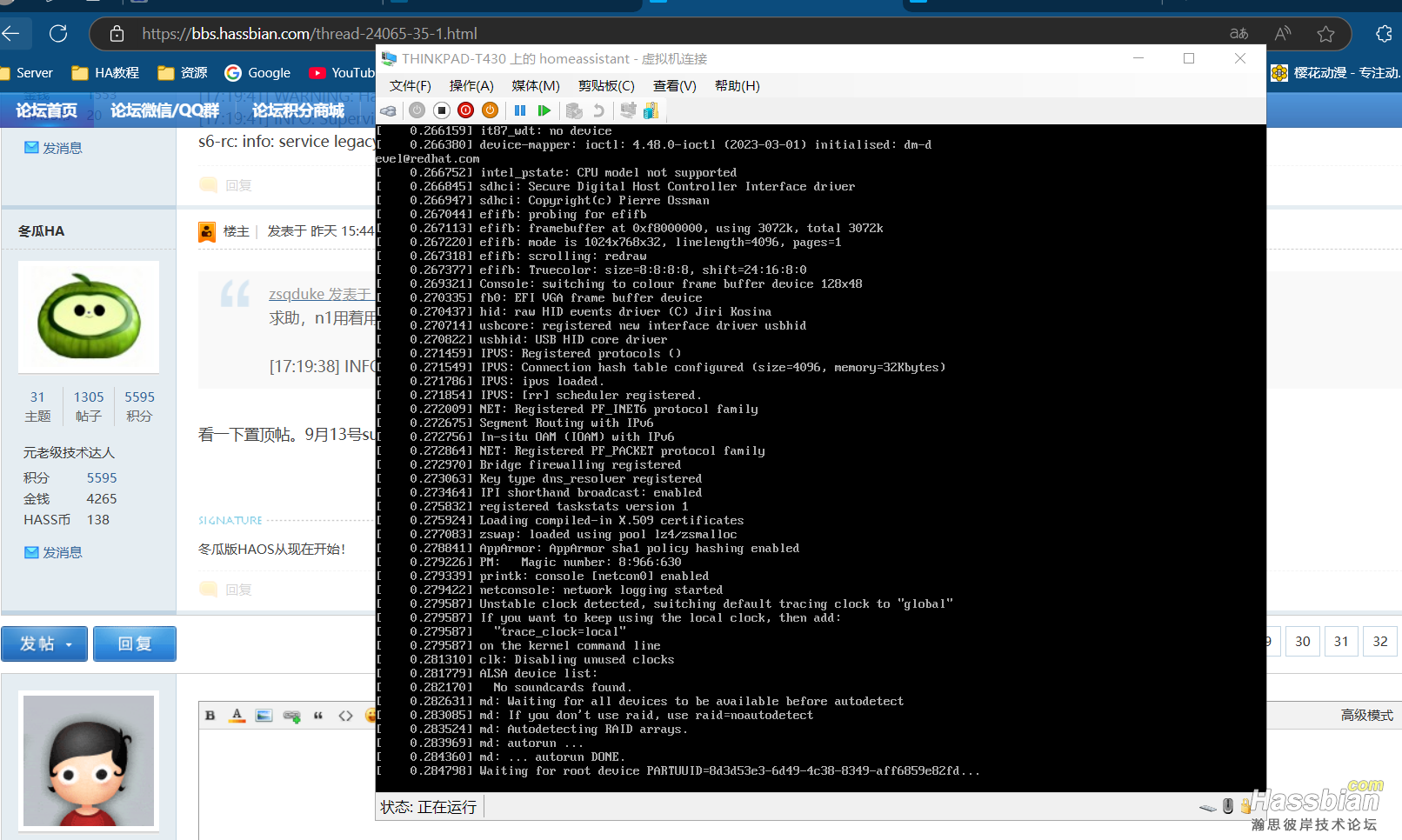Image resolution: width=1402 pixels, height=840 pixels.
Task: Open the 剪贴板(C) menu
Action: click(606, 85)
